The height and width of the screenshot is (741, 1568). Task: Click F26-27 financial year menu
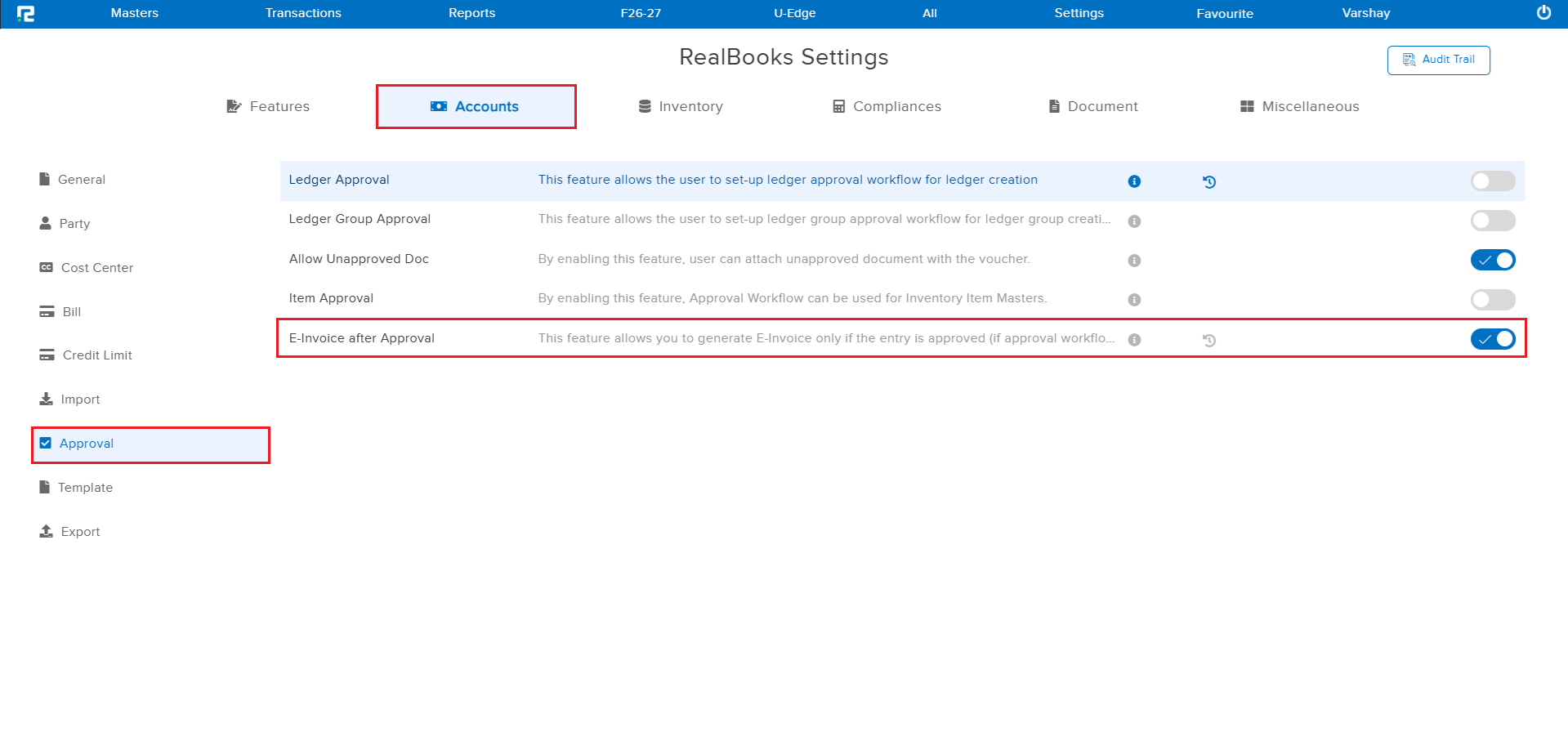click(x=641, y=13)
